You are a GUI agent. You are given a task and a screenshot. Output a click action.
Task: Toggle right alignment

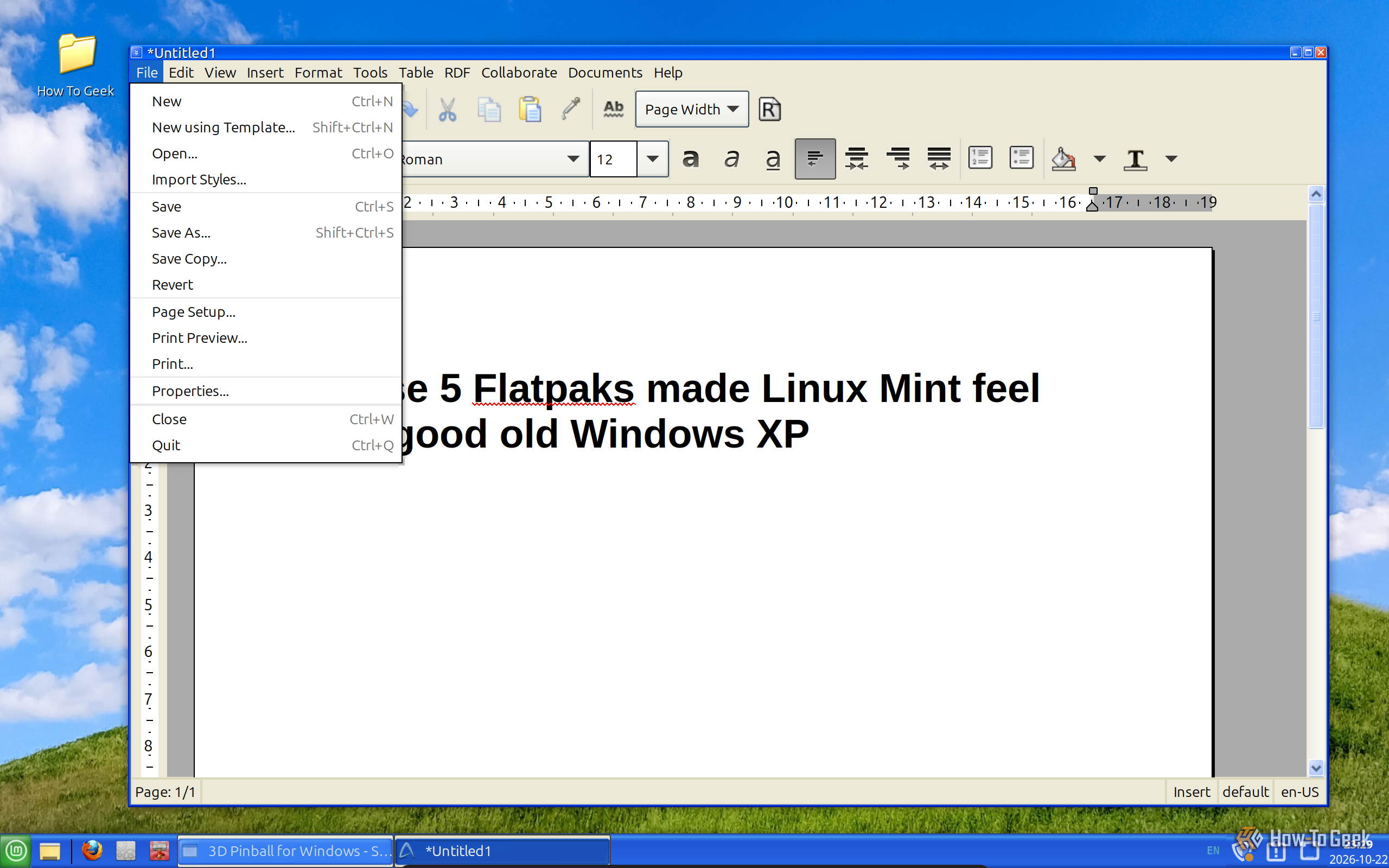897,158
